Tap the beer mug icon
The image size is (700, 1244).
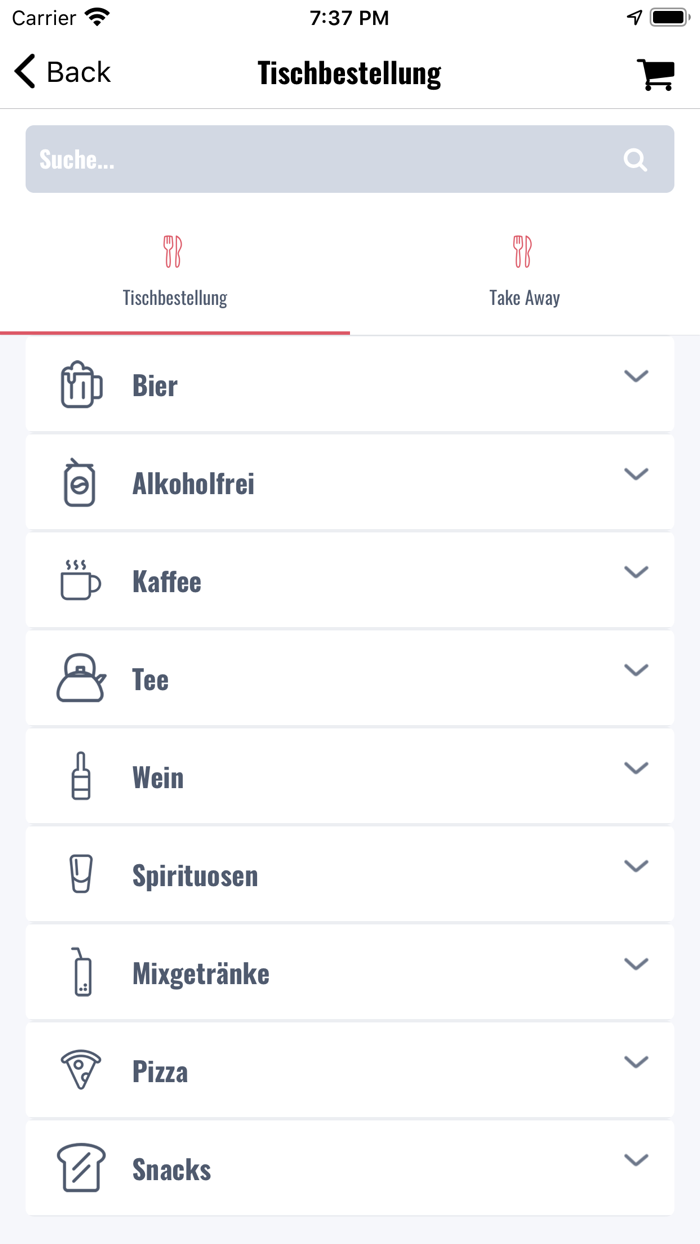pos(81,385)
